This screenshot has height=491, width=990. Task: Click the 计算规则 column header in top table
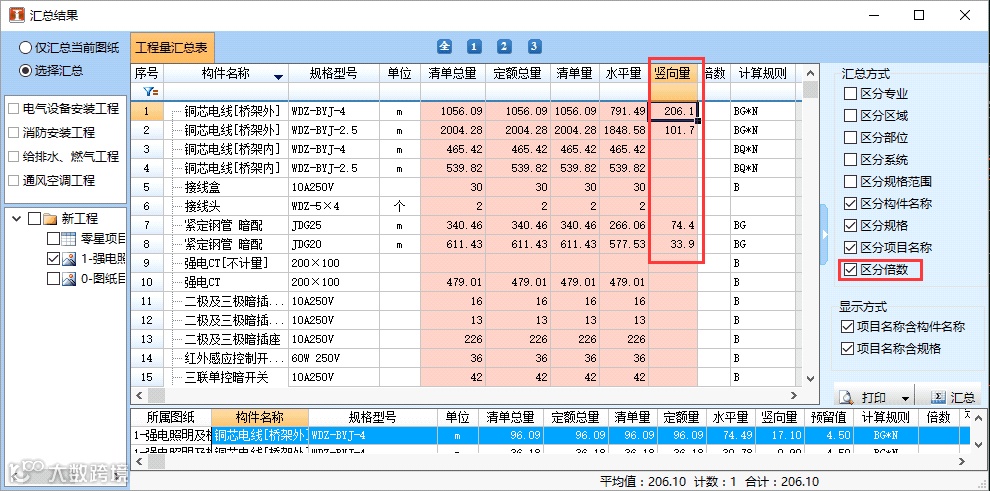763,74
